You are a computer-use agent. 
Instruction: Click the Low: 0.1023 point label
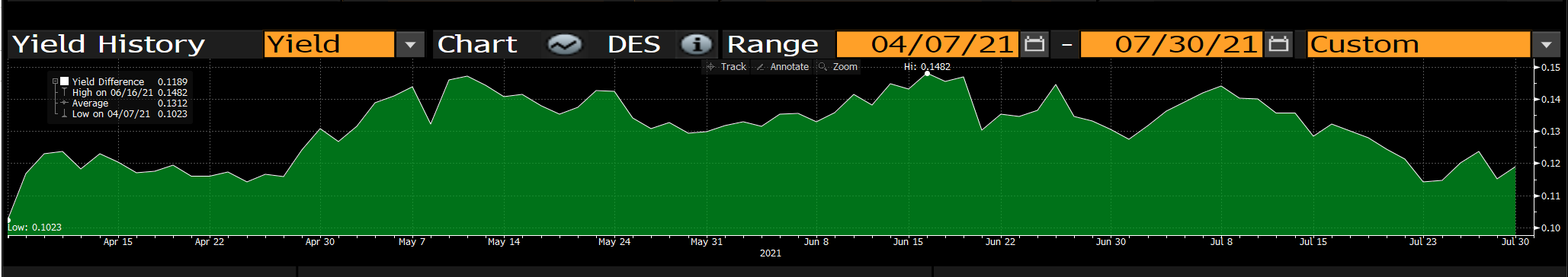[34, 227]
